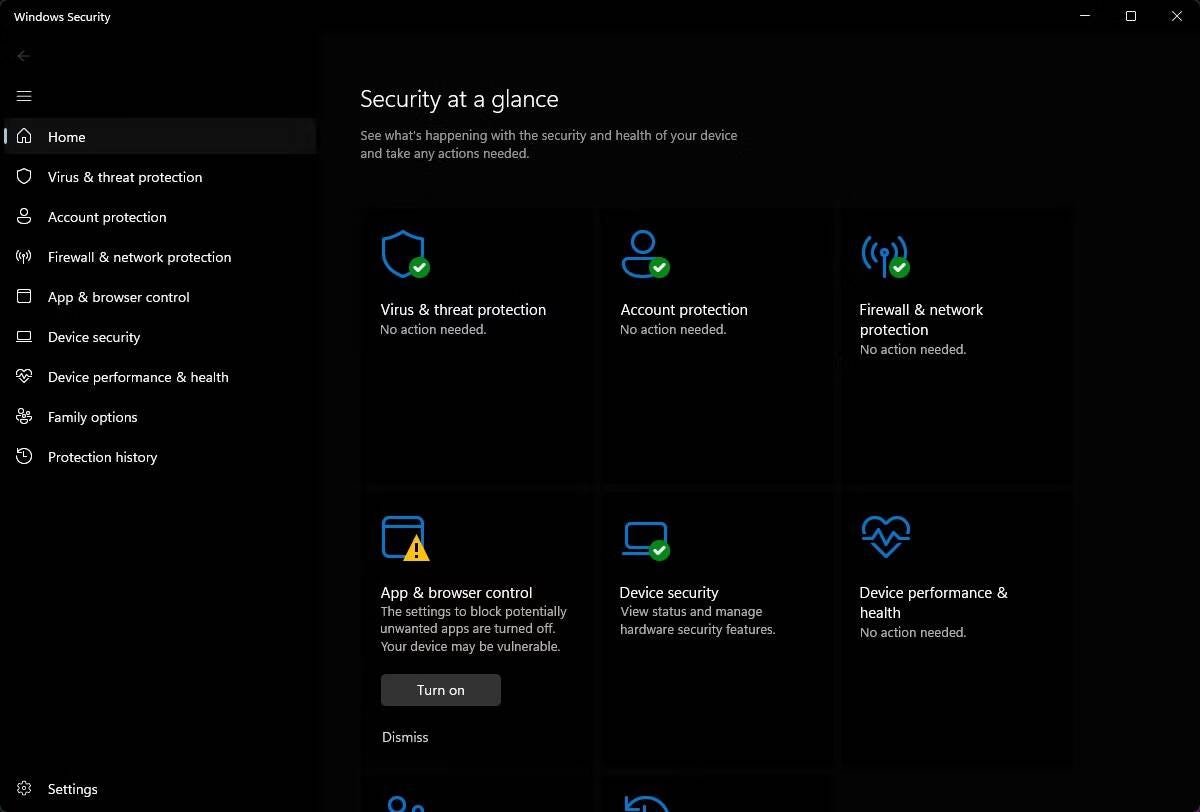This screenshot has height=812, width=1200.
Task: Click the shield icon on Virus & threat protection tile
Action: click(x=403, y=254)
